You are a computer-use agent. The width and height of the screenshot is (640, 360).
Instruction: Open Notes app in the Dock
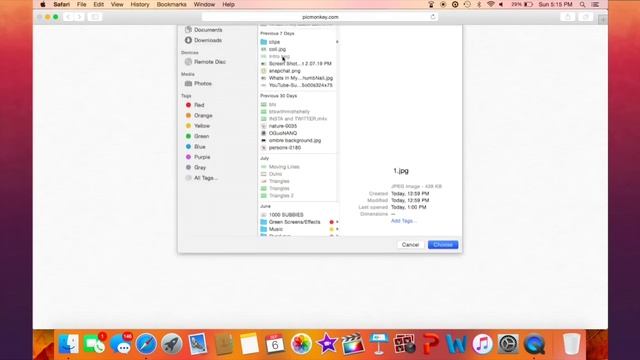249,344
